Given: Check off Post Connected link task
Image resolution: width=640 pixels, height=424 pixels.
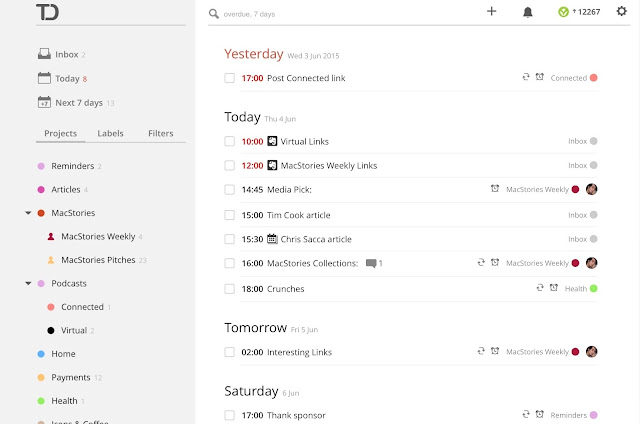Looking at the screenshot, I should pyautogui.click(x=229, y=78).
